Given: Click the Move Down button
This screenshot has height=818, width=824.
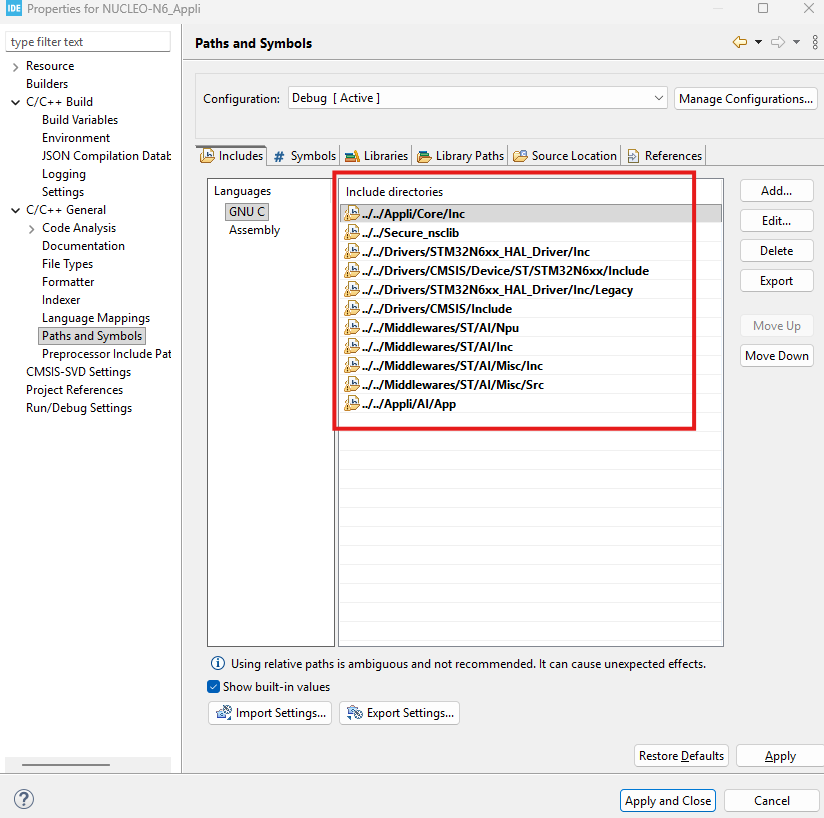Looking at the screenshot, I should [777, 356].
